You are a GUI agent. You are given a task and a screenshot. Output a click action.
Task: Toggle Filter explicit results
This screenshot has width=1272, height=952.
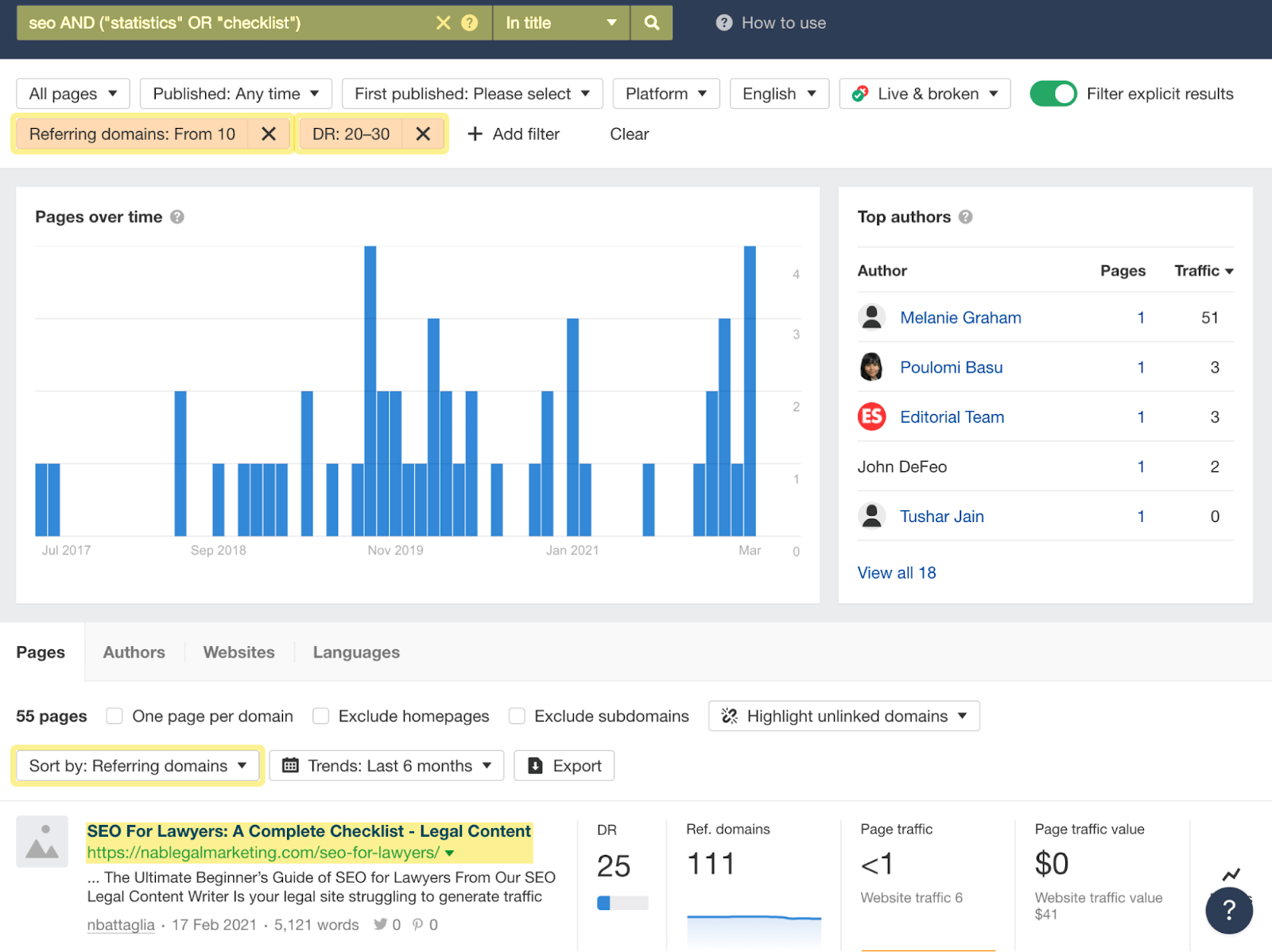(x=1053, y=93)
